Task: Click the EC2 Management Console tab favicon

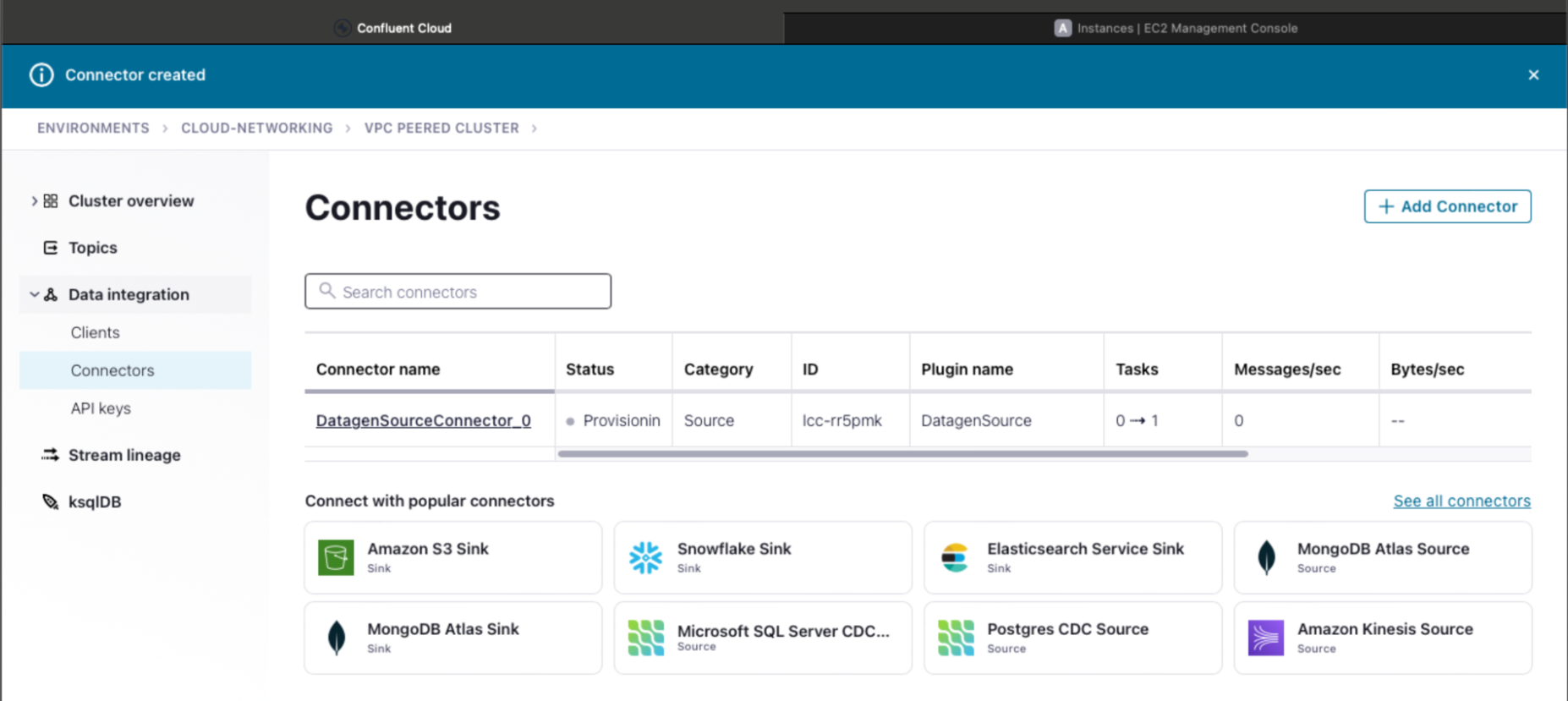Action: [x=1063, y=28]
